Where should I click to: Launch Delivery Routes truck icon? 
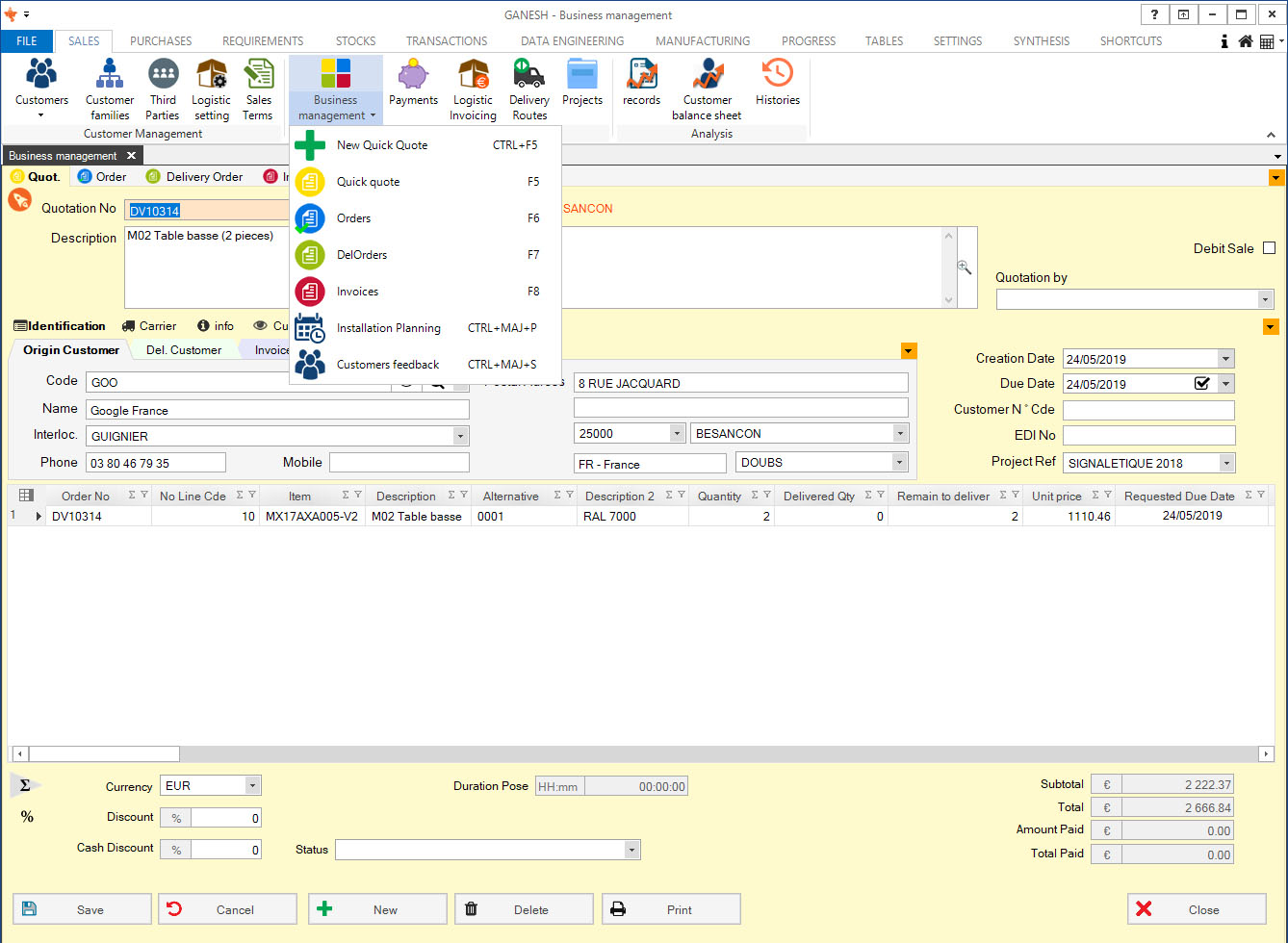(x=528, y=89)
